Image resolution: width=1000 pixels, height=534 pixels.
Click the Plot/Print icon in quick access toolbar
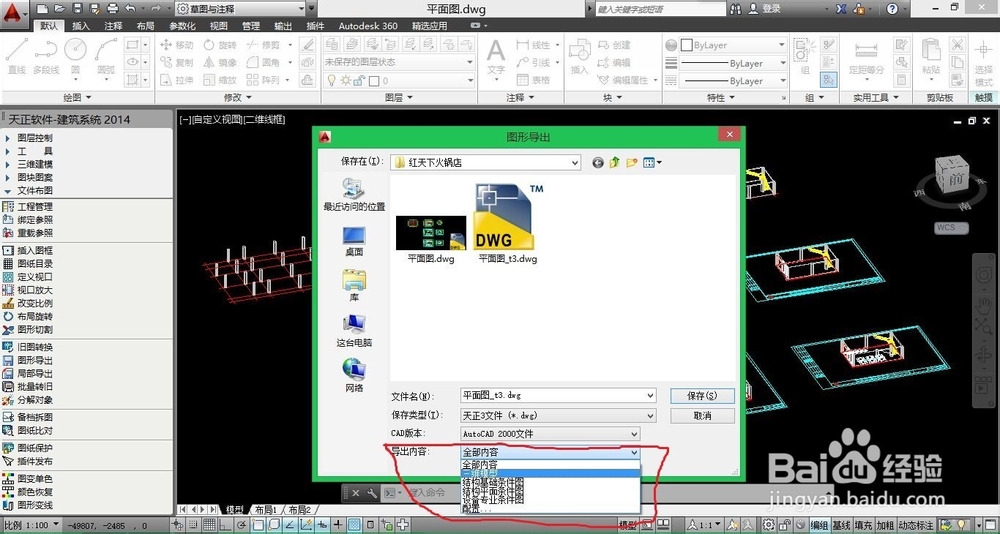click(x=113, y=9)
